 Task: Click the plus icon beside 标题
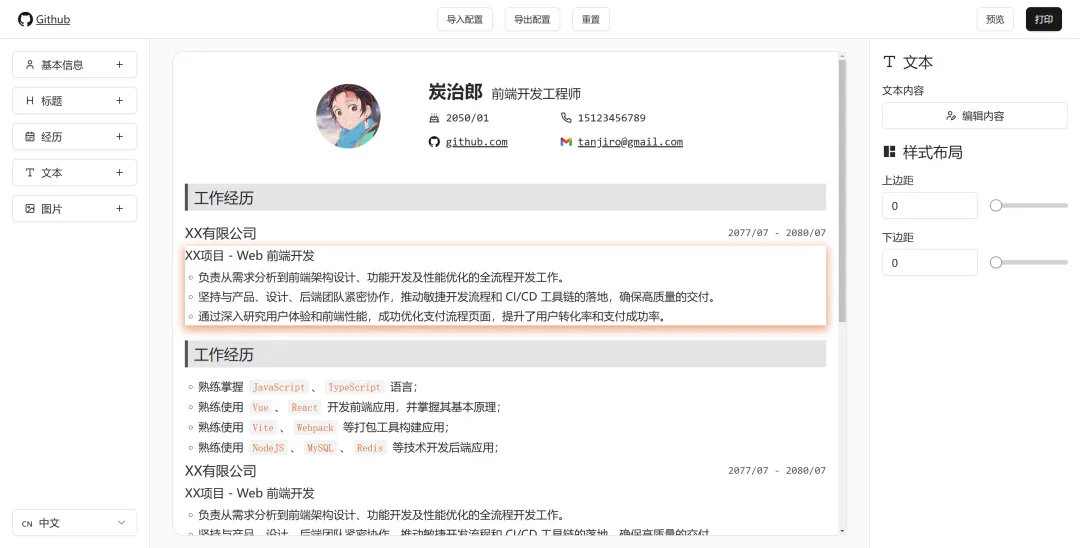coord(119,101)
